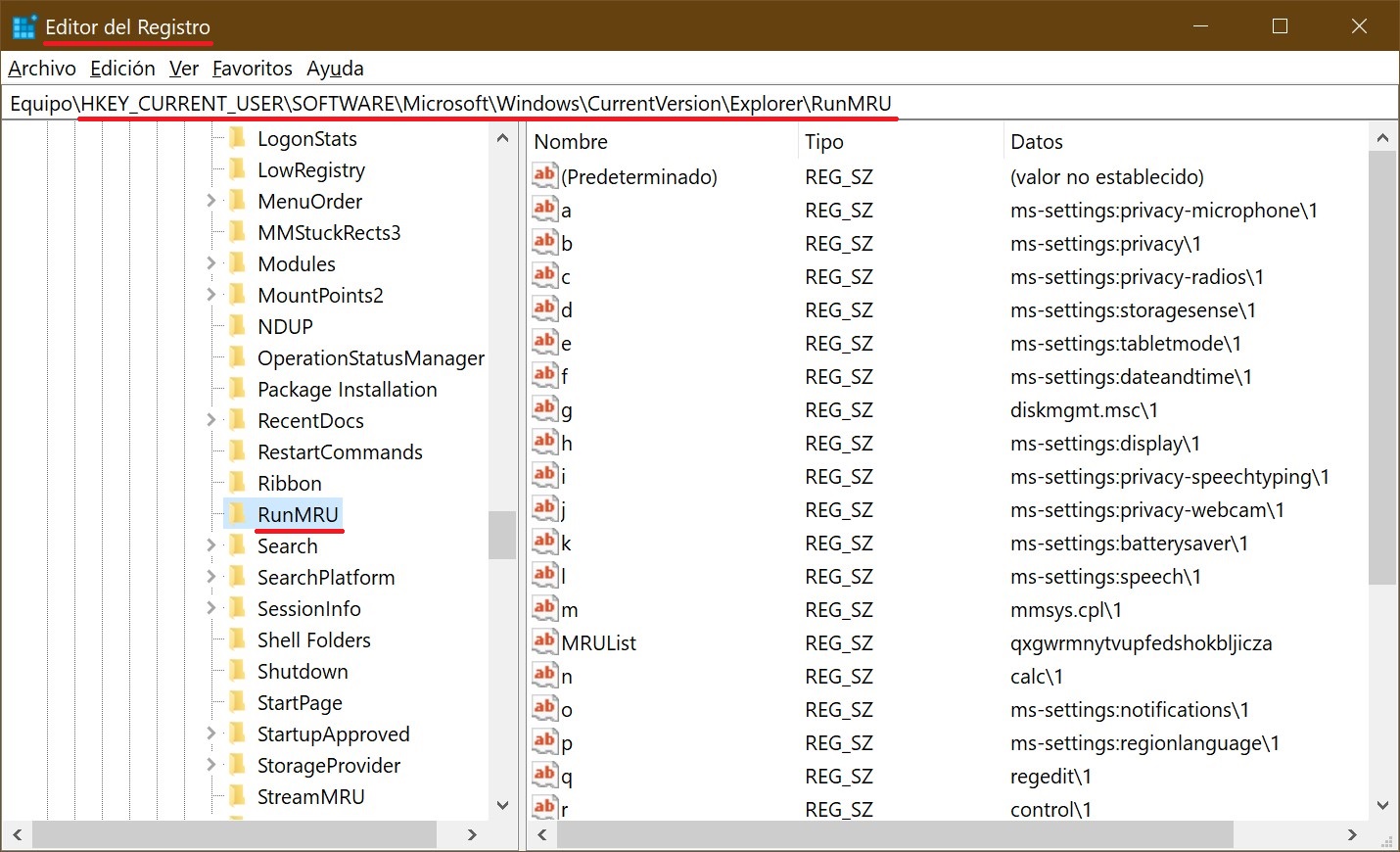Click the ab icon of value f

click(545, 375)
